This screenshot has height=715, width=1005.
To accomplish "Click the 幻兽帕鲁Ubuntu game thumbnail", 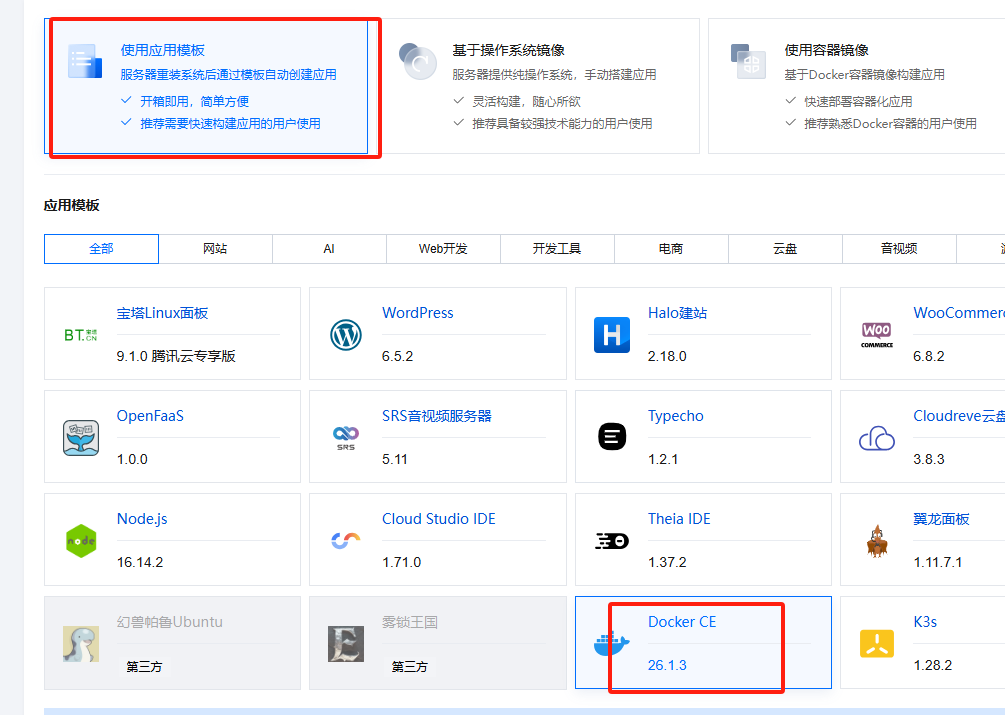I will click(x=81, y=644).
